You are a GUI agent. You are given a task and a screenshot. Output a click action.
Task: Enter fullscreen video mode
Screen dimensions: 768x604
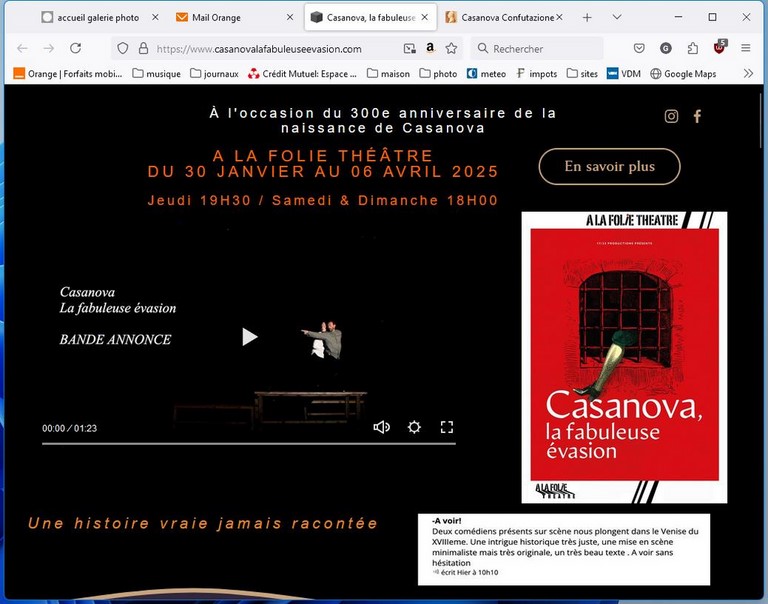(x=447, y=427)
